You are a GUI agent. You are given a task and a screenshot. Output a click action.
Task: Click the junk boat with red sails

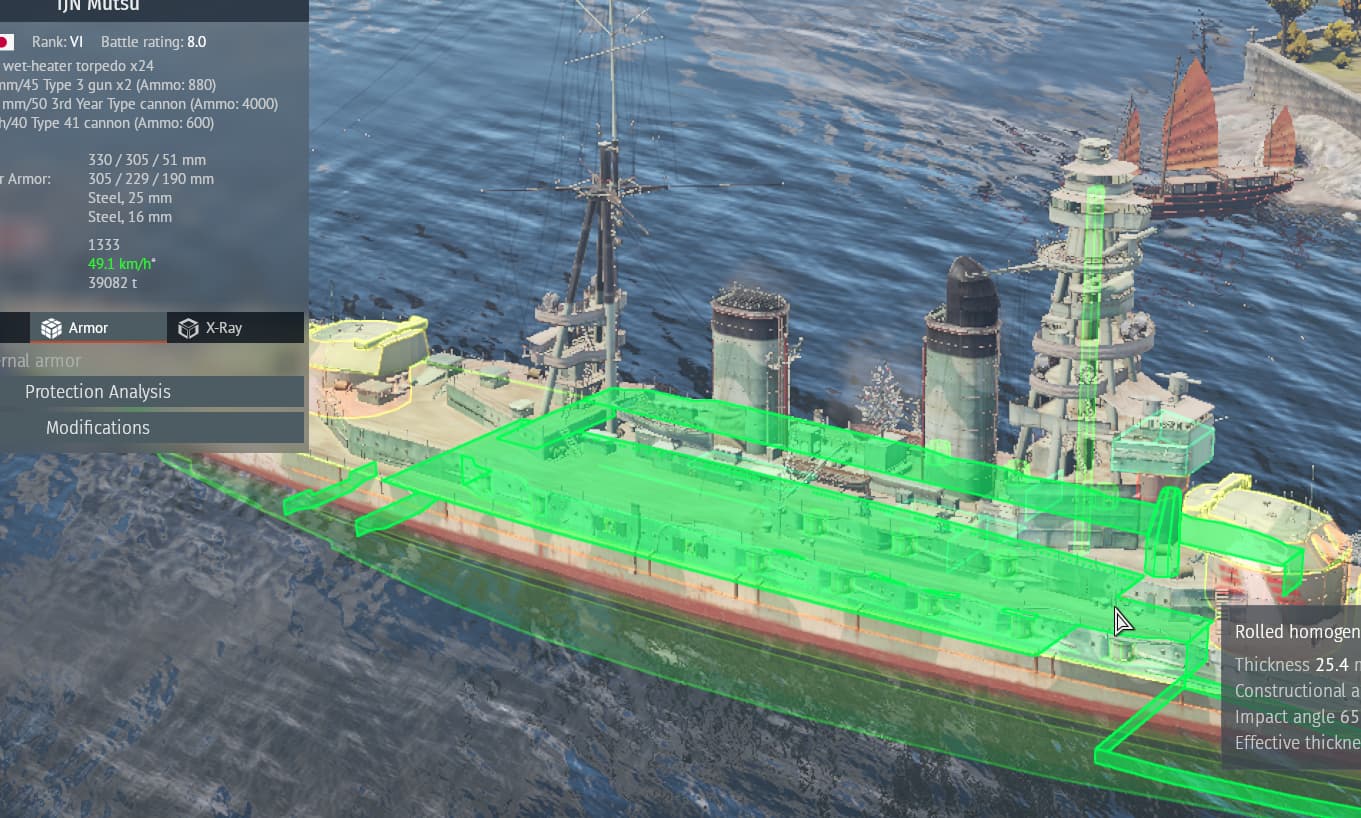(1210, 150)
